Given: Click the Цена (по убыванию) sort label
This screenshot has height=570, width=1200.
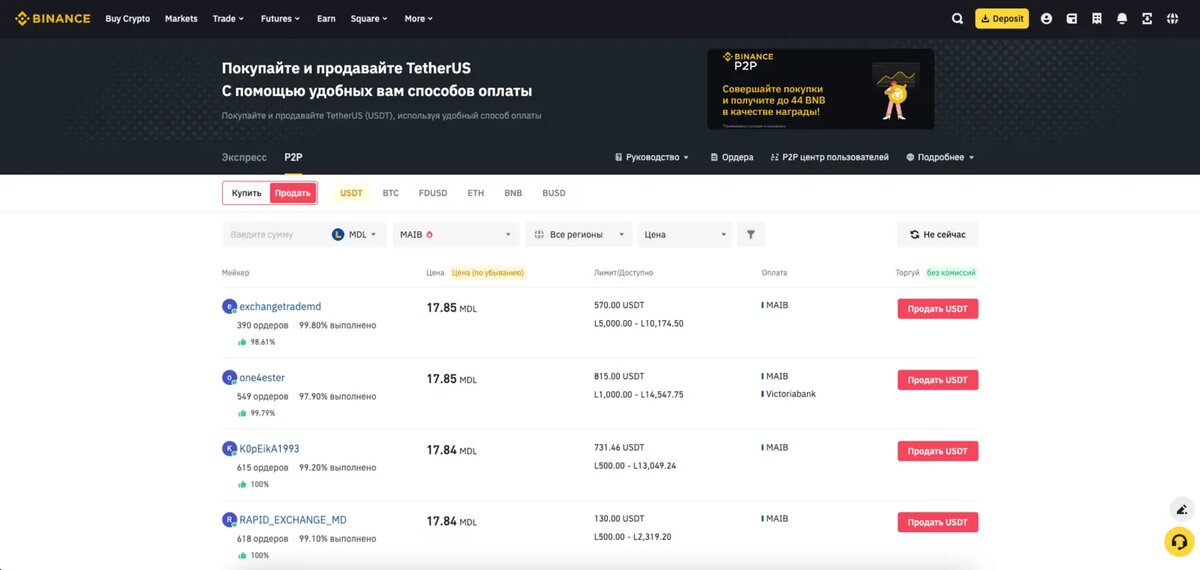Looking at the screenshot, I should point(487,272).
